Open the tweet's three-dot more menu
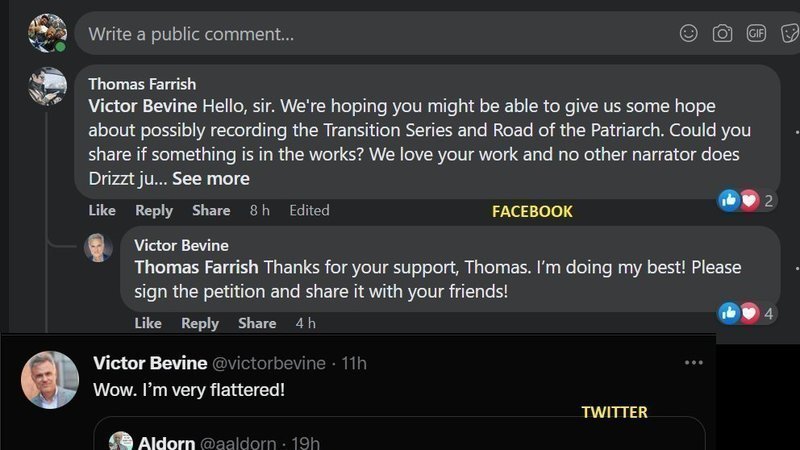 tap(693, 363)
